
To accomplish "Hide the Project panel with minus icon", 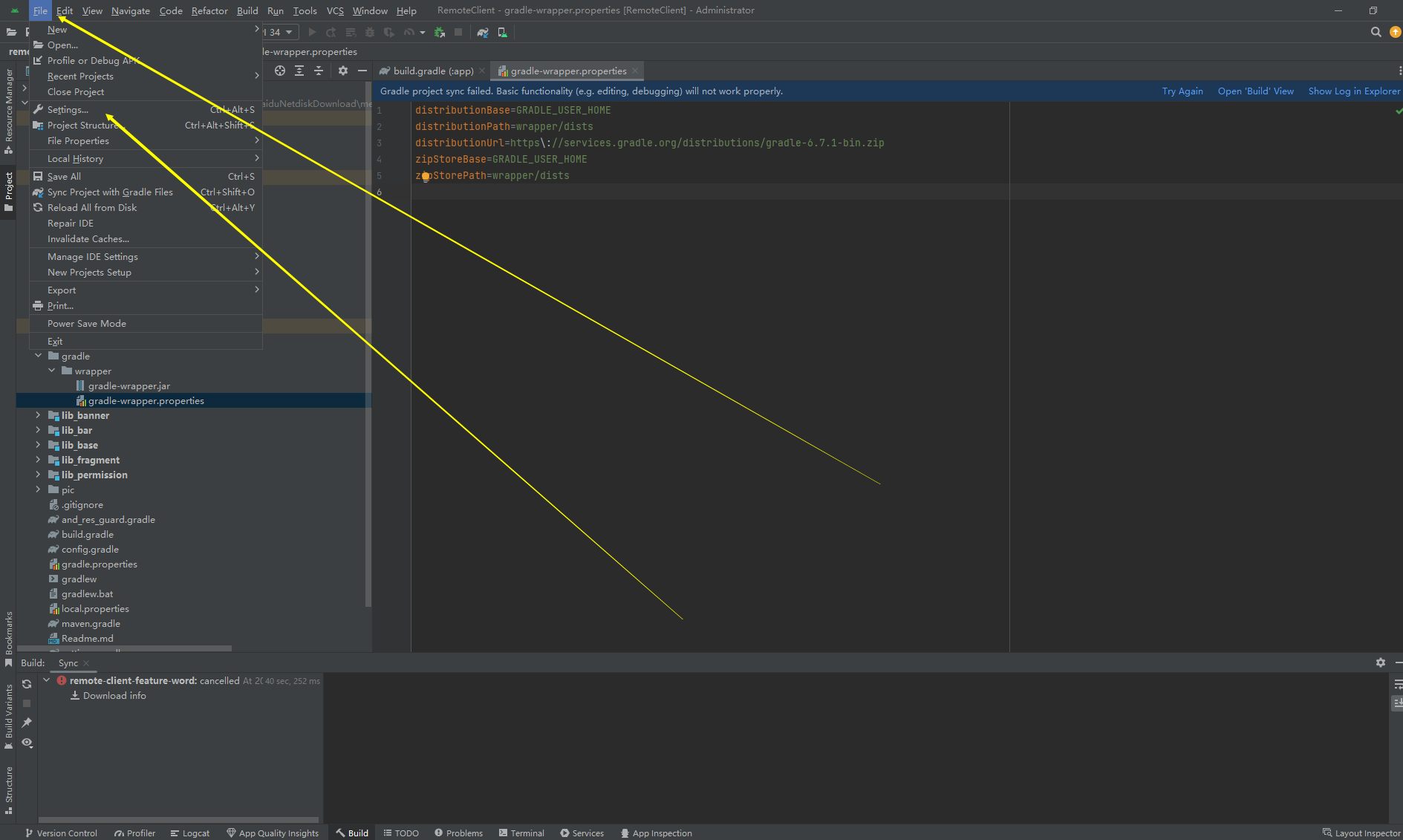I will coord(362,71).
